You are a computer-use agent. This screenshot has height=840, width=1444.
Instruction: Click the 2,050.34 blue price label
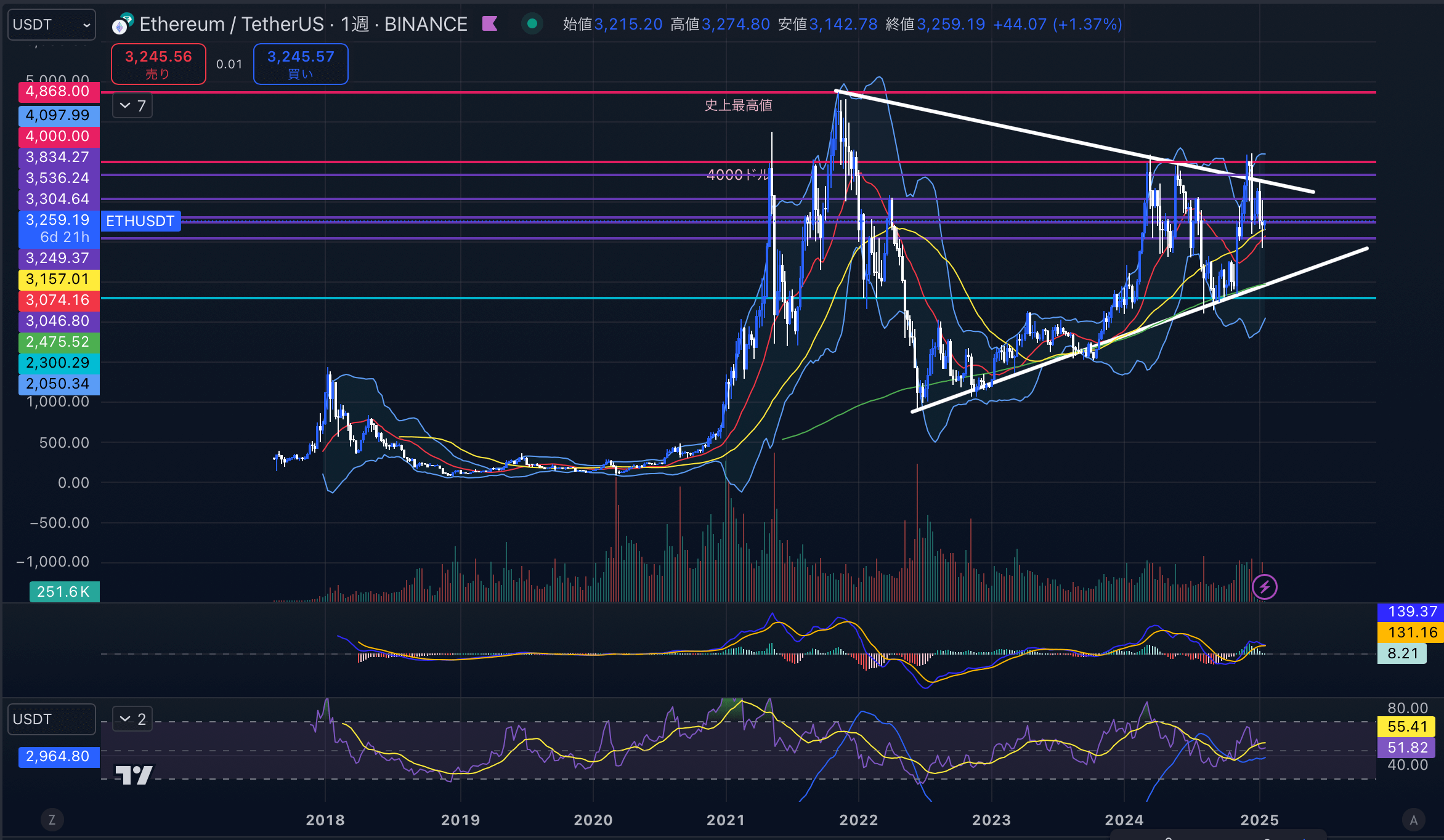(x=59, y=384)
